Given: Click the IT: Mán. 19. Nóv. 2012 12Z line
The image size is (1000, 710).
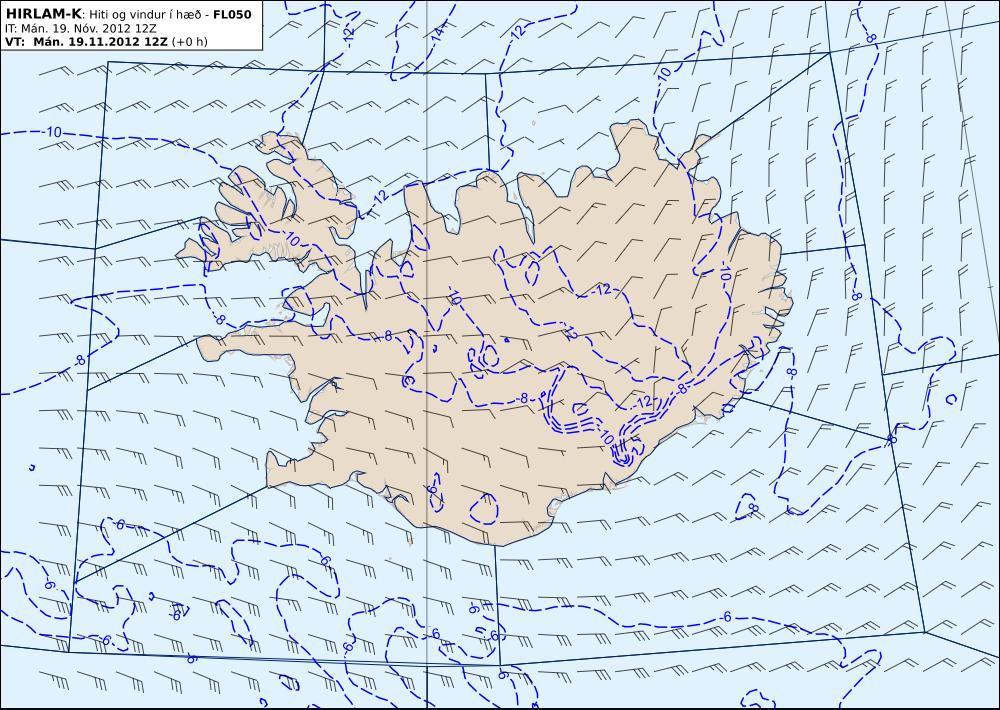Looking at the screenshot, I should [x=80, y=29].
